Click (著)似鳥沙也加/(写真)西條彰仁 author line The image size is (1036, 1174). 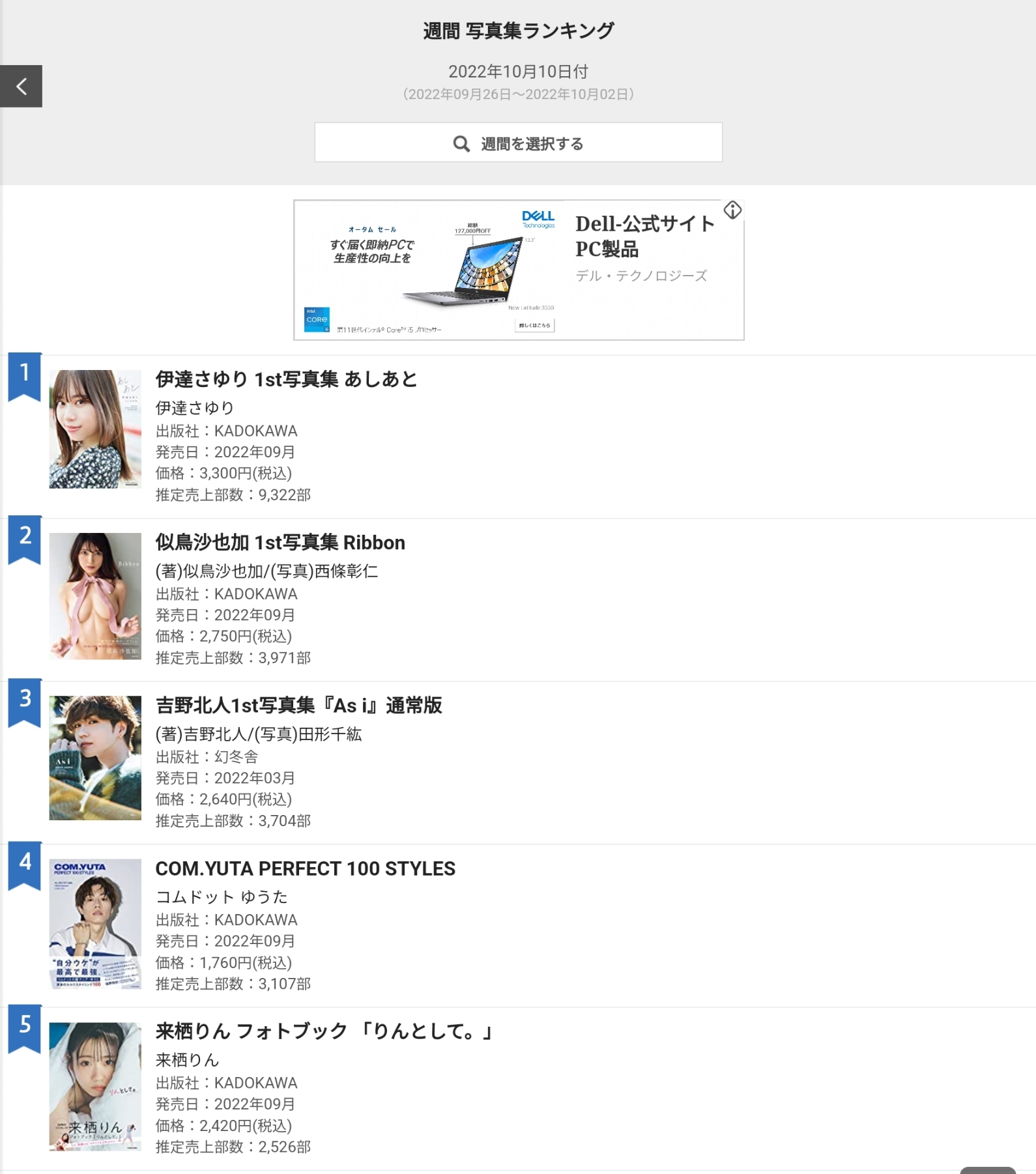(x=266, y=571)
